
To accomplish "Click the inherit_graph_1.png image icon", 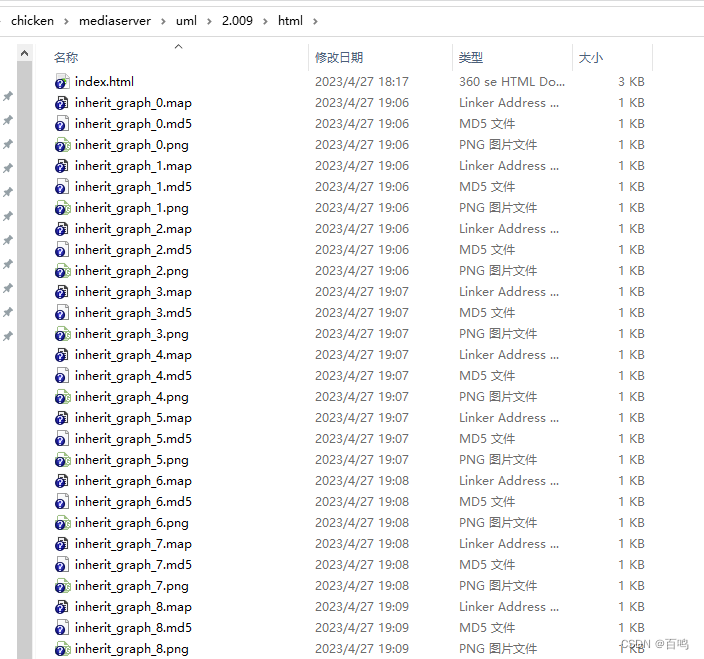I will (62, 208).
